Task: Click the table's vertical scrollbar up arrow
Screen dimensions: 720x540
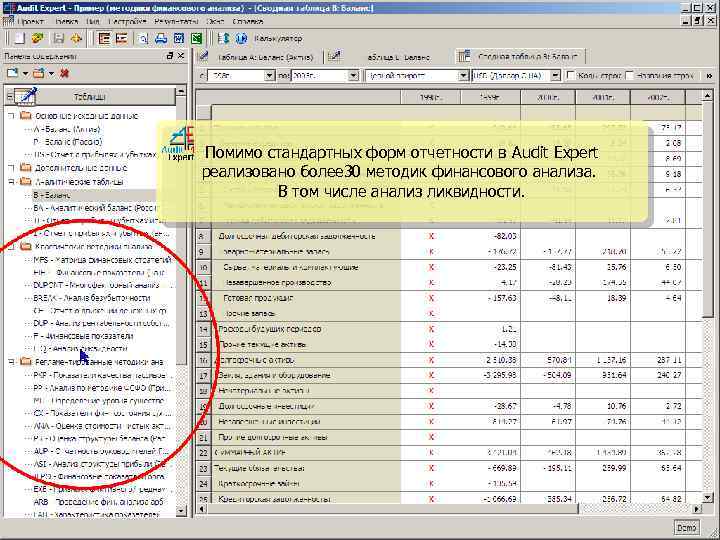Action: point(708,96)
